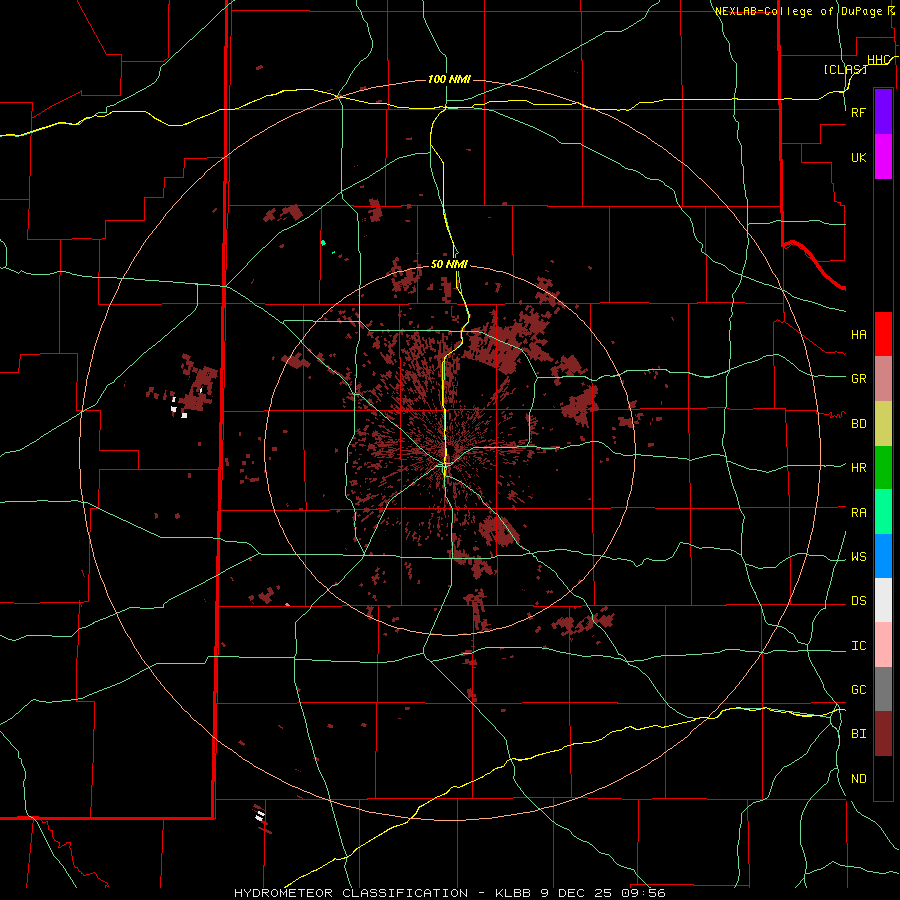Click the HA legend label text

click(x=858, y=334)
